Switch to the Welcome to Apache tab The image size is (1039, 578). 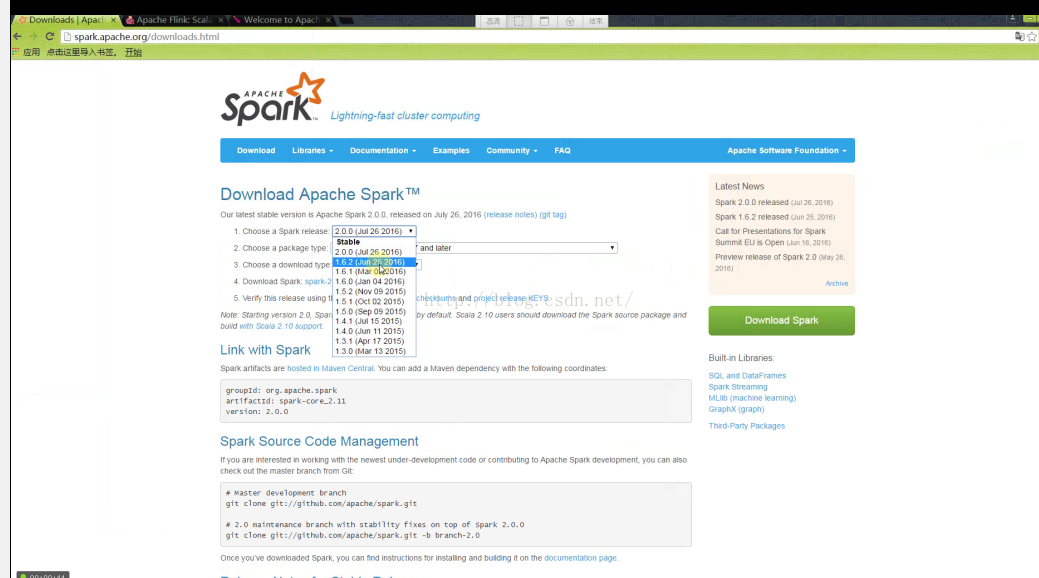click(281, 20)
